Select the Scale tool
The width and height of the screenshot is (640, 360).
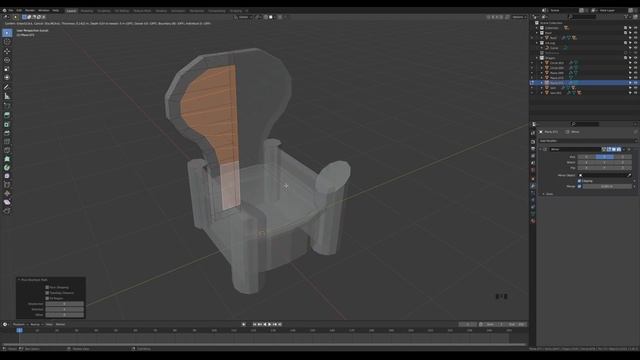click(7, 69)
